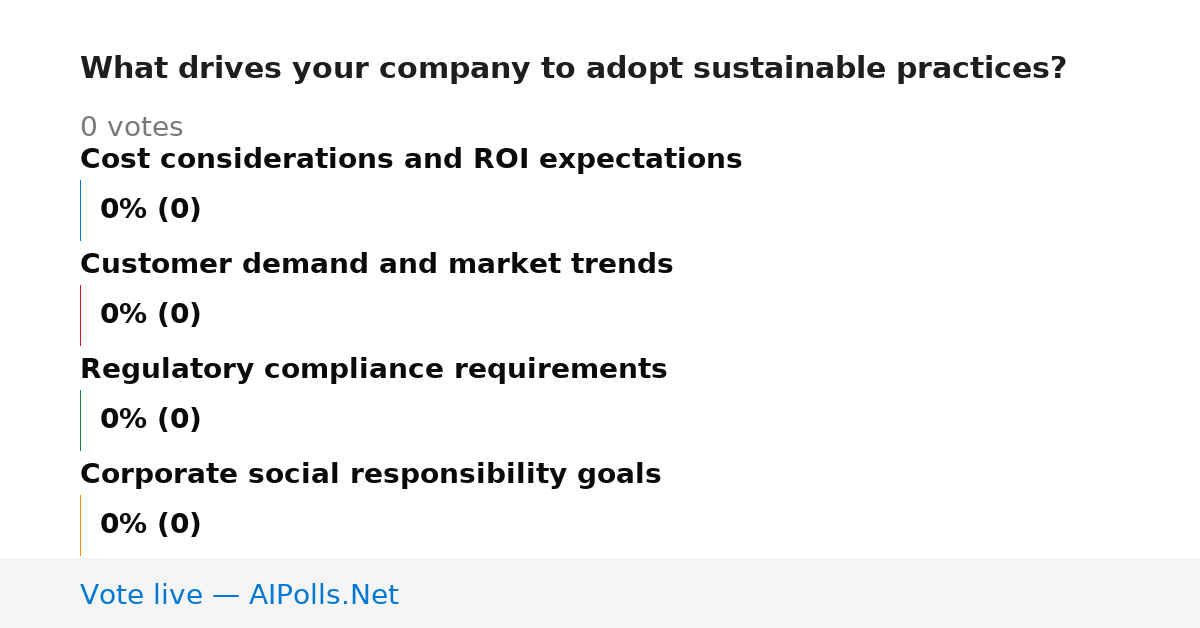Click the word requirements in third option
The width and height of the screenshot is (1200, 628).
tap(561, 371)
